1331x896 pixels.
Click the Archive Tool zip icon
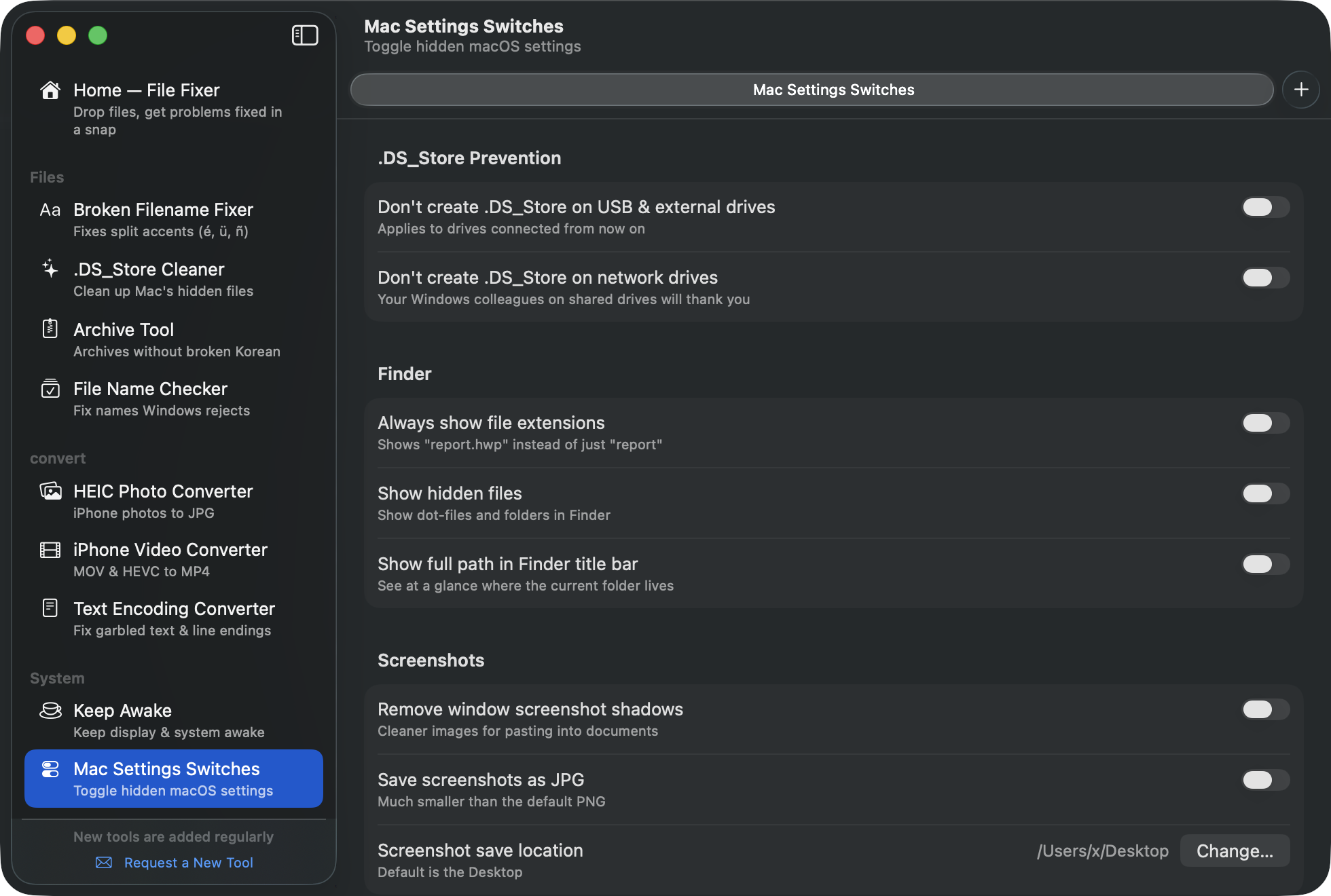(50, 329)
